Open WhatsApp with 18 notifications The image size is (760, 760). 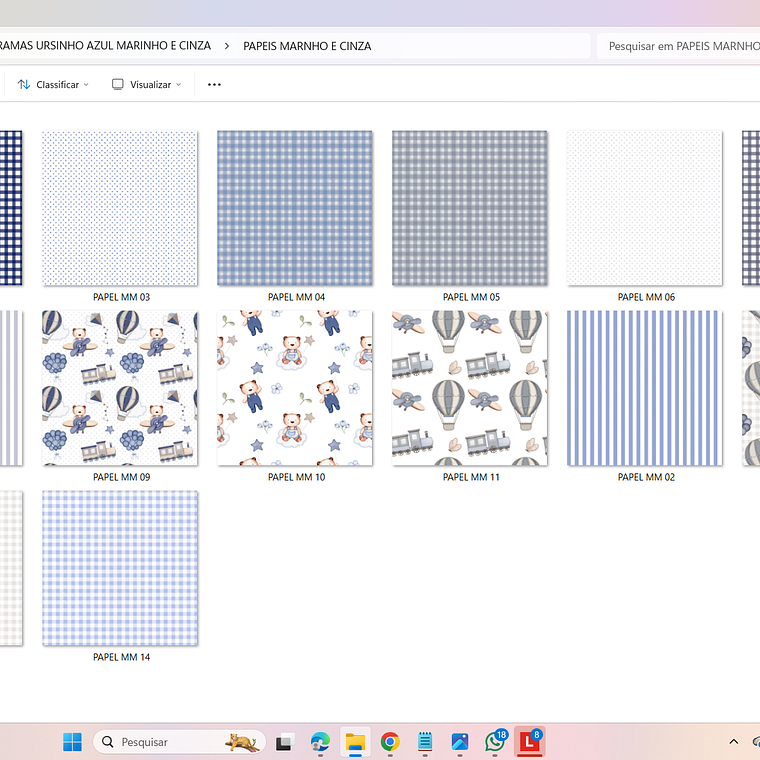coord(495,742)
